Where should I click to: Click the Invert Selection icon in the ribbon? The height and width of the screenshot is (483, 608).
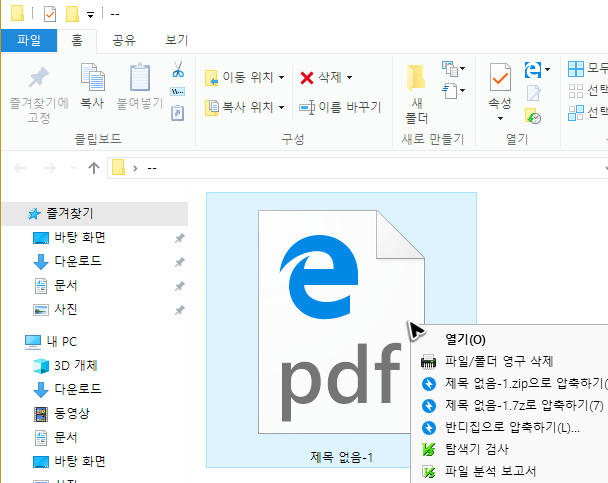pos(575,113)
